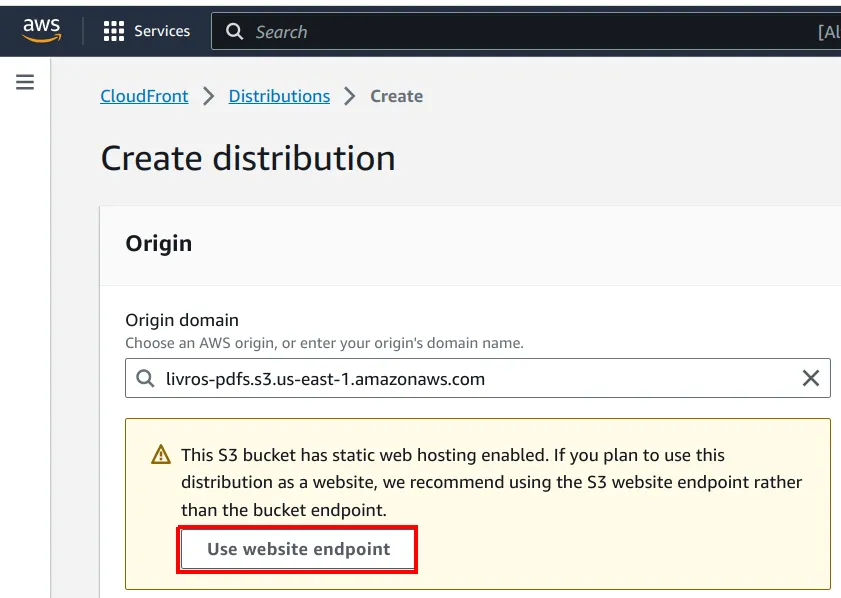Click the Origin domain label

coord(182,320)
